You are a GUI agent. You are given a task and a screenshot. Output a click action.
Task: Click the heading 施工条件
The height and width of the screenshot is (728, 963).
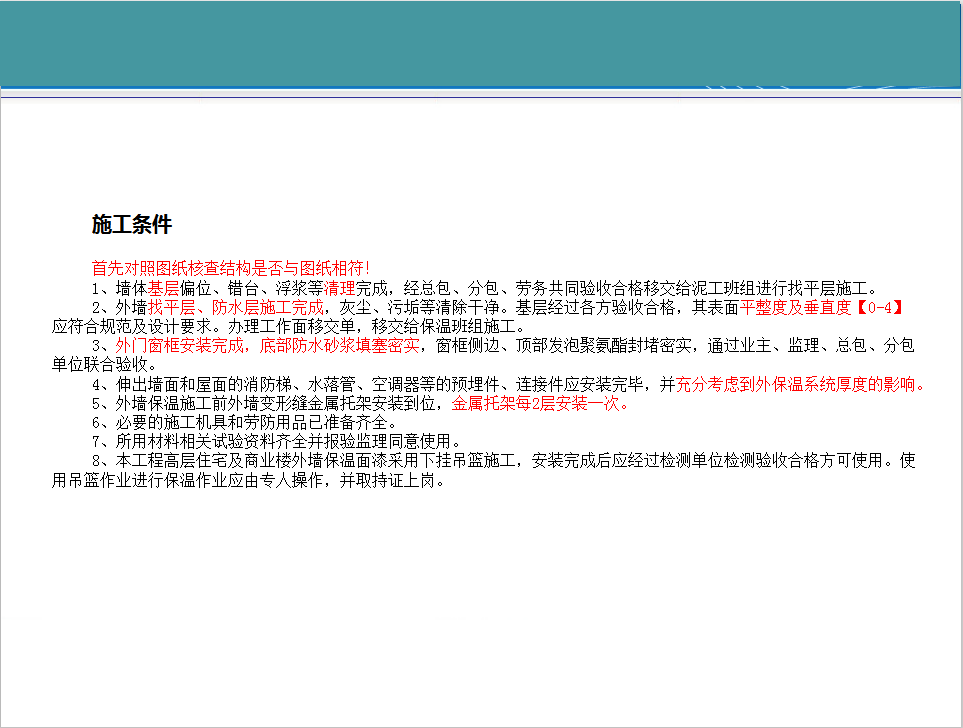pos(131,224)
